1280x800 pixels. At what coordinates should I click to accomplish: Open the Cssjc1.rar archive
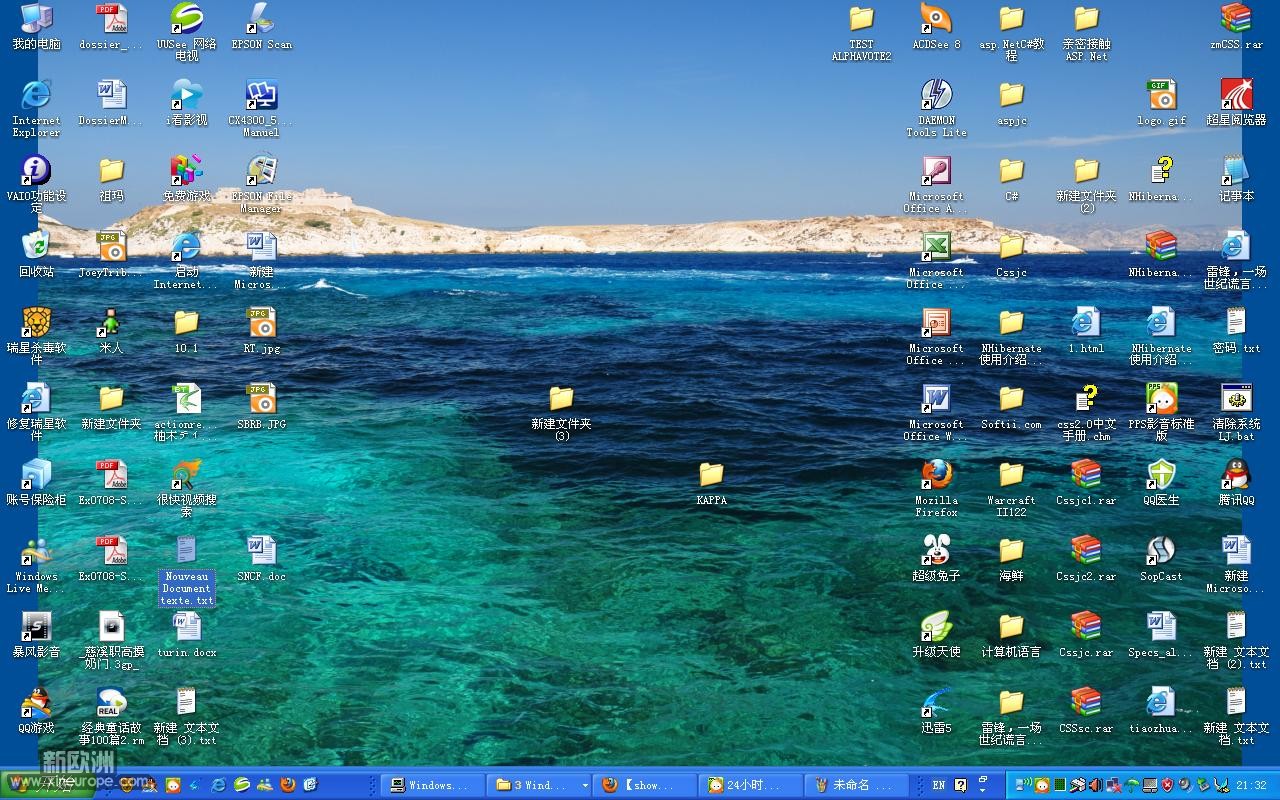(1086, 481)
